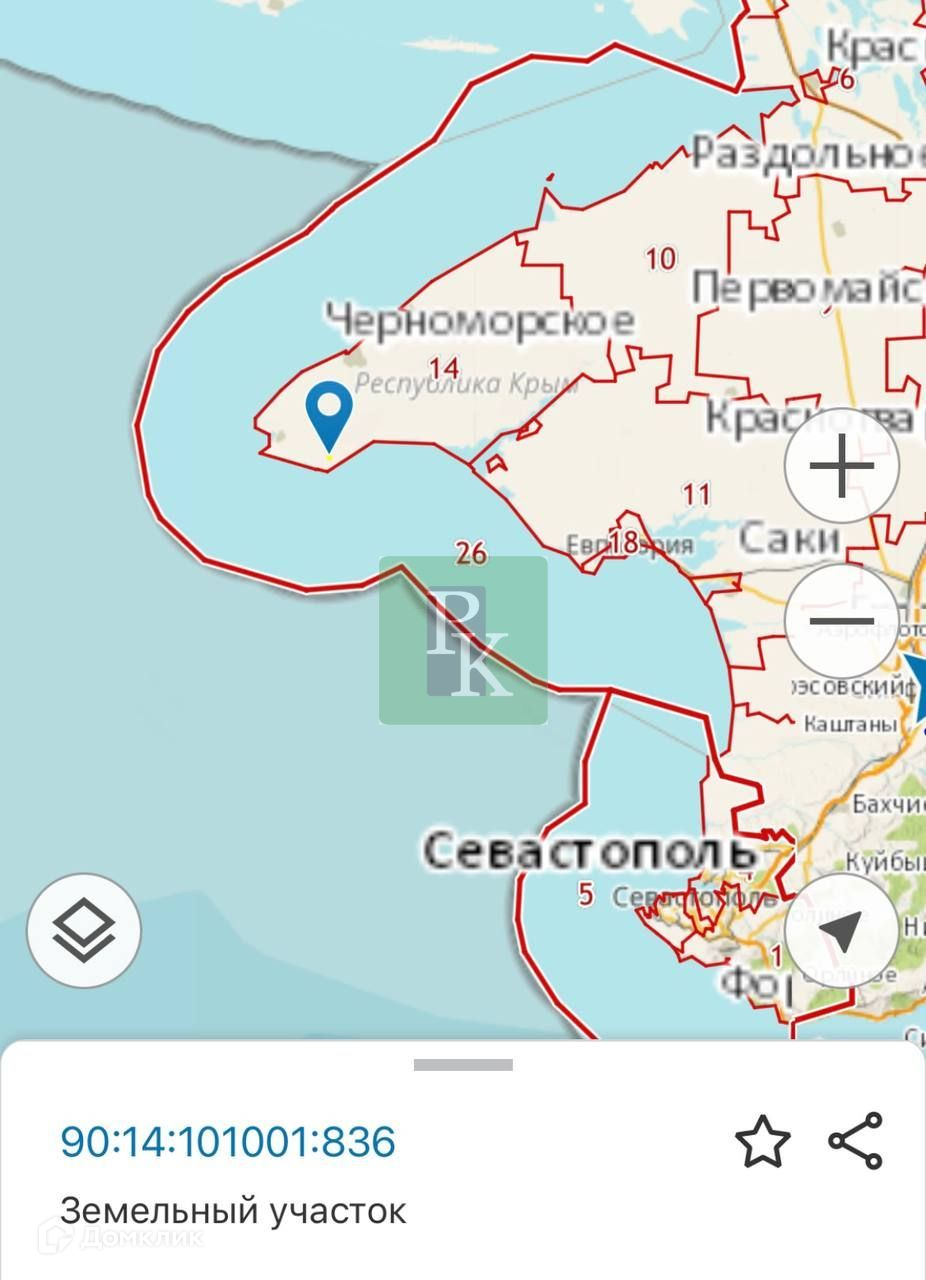Open cadastral number 90:14:101001:836
This screenshot has height=1280, width=926.
pyautogui.click(x=228, y=1141)
